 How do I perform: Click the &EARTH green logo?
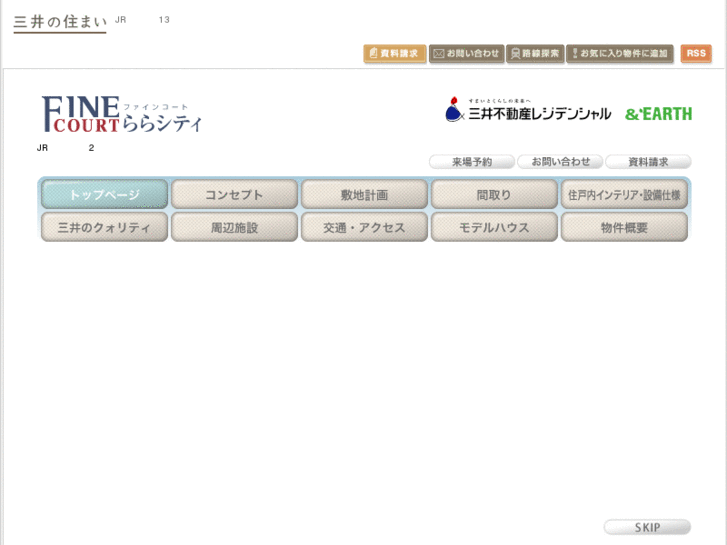[658, 114]
